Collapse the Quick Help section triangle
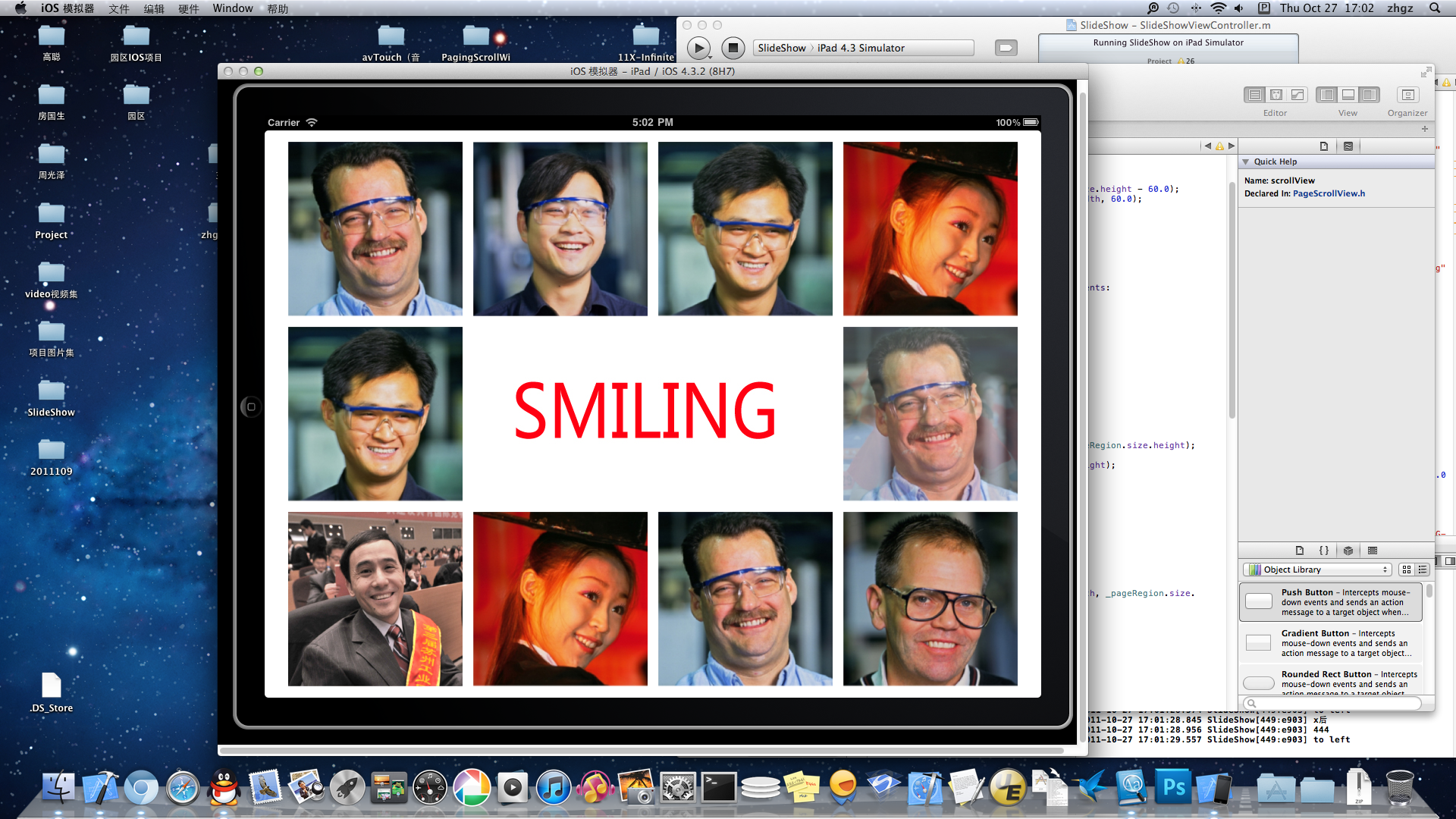This screenshot has width=1456, height=819. 1245,162
